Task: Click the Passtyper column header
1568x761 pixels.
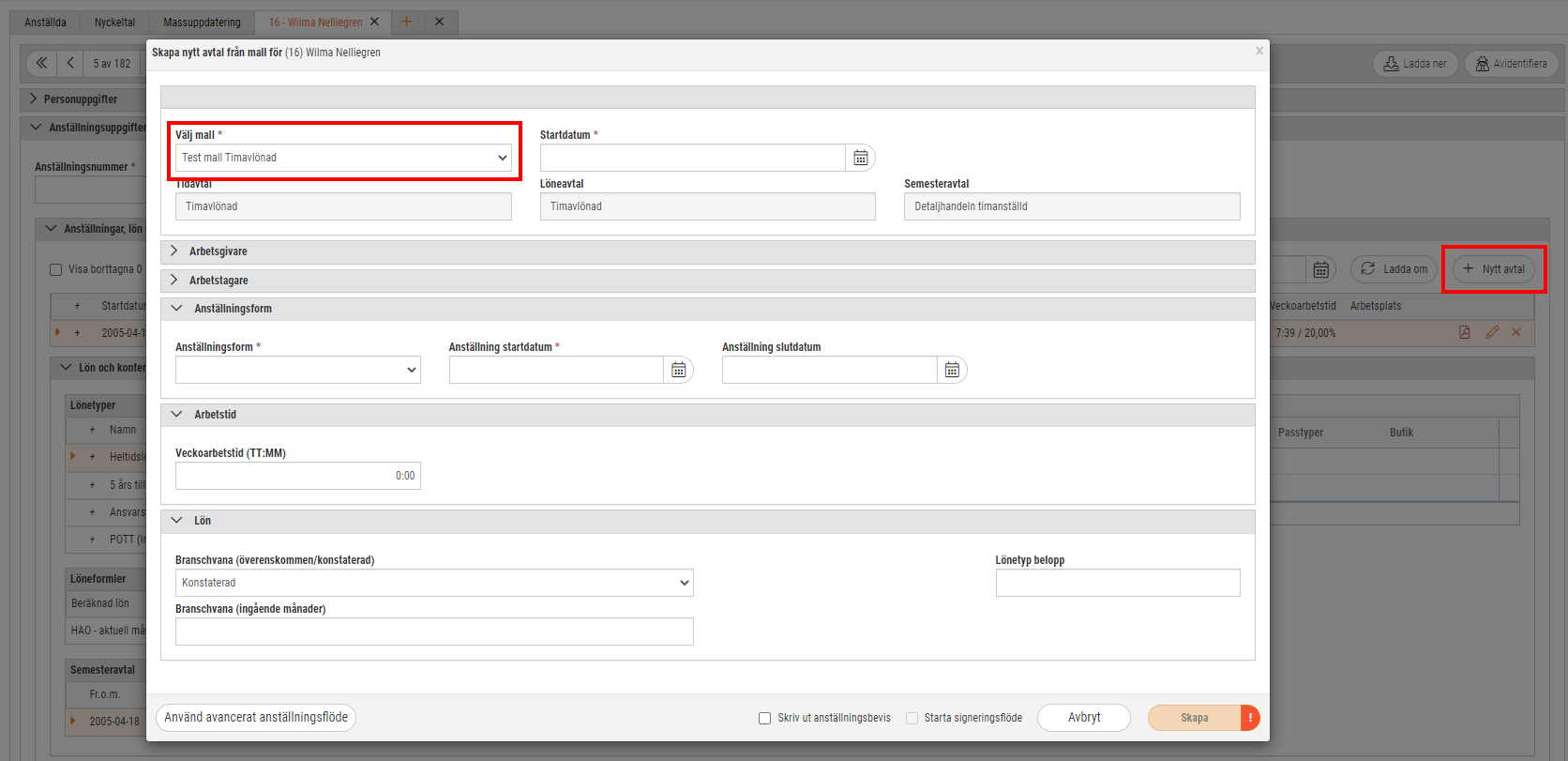Action: coord(1301,433)
